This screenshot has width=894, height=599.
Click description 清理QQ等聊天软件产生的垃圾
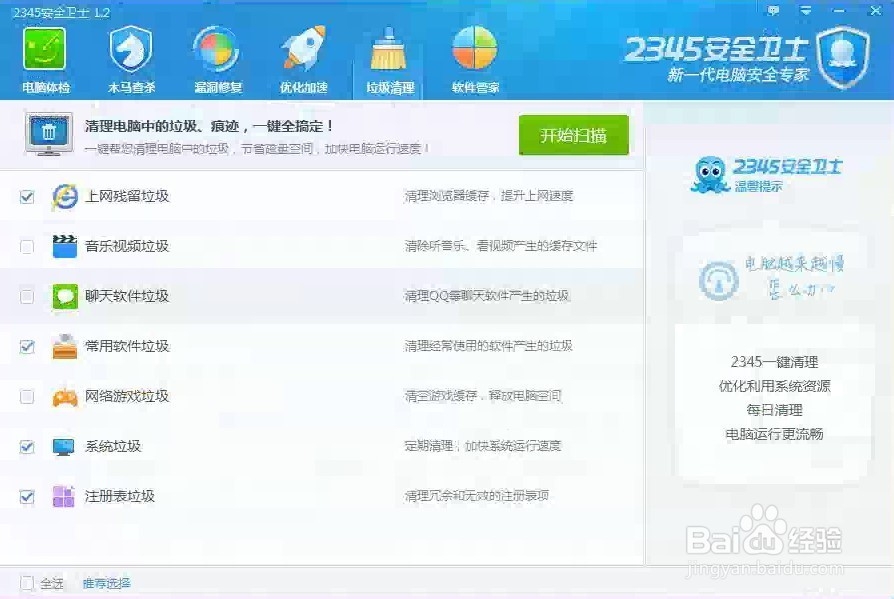point(486,296)
